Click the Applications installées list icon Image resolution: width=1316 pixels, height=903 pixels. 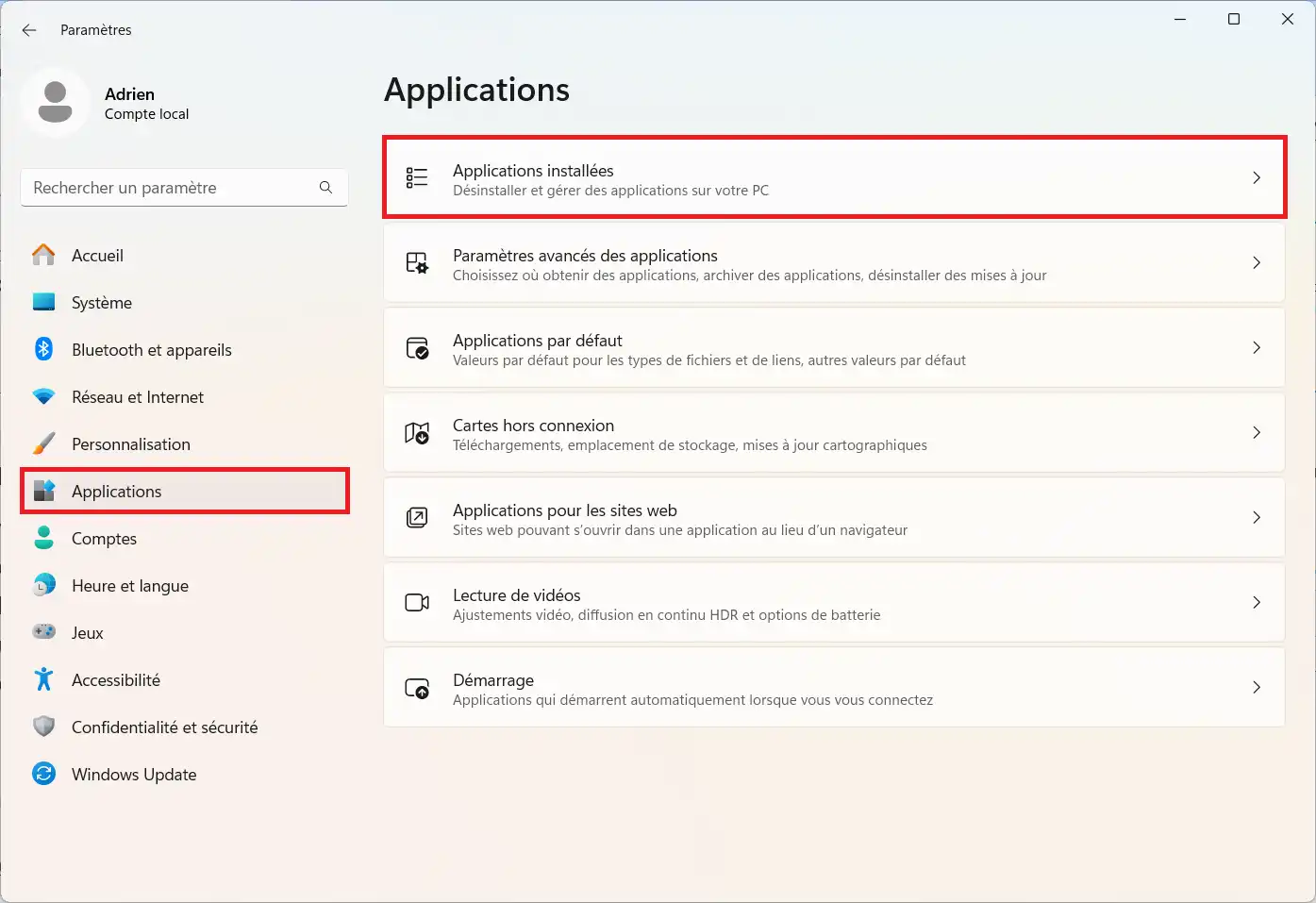417,177
